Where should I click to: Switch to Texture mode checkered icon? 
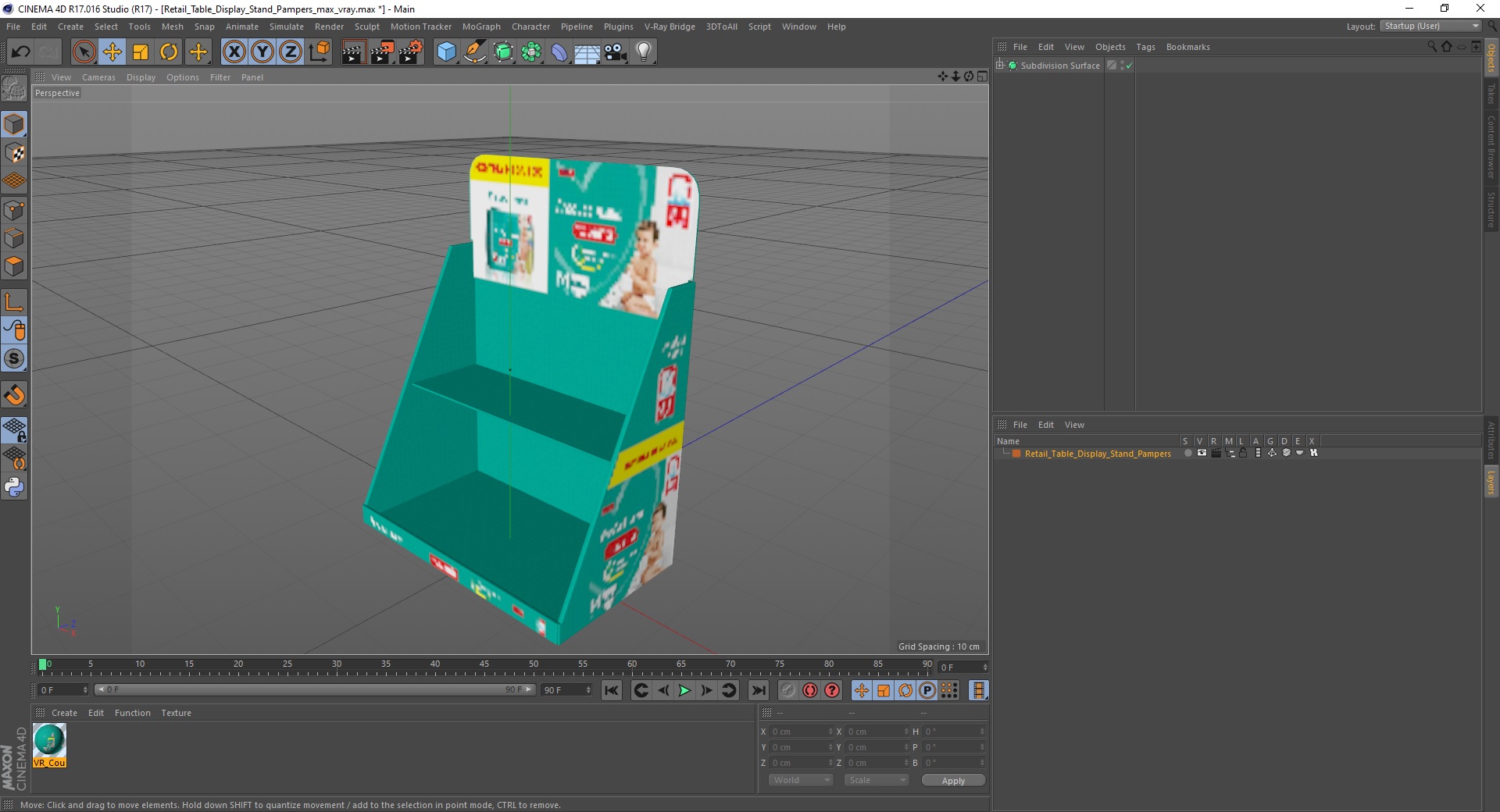(14, 153)
